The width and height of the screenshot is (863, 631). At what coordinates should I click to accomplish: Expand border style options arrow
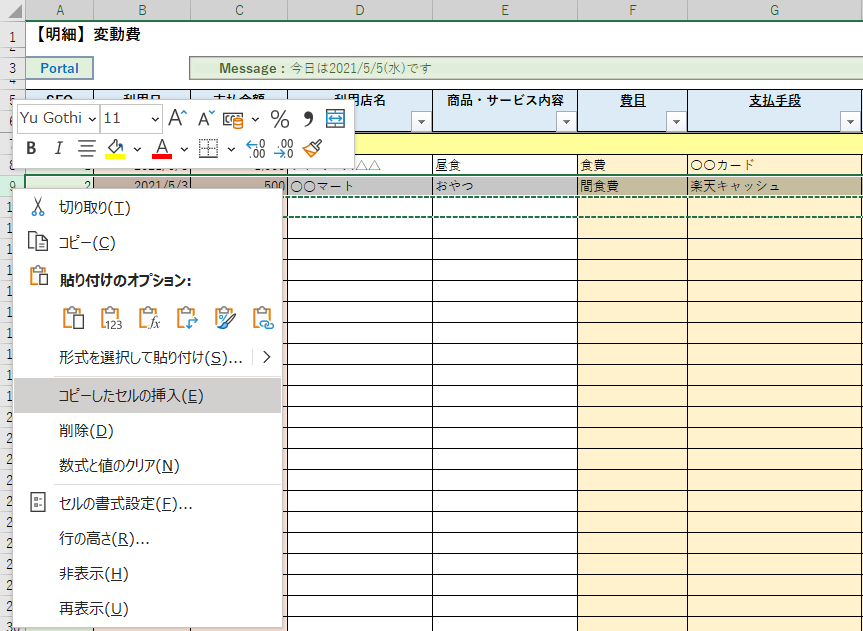231,149
